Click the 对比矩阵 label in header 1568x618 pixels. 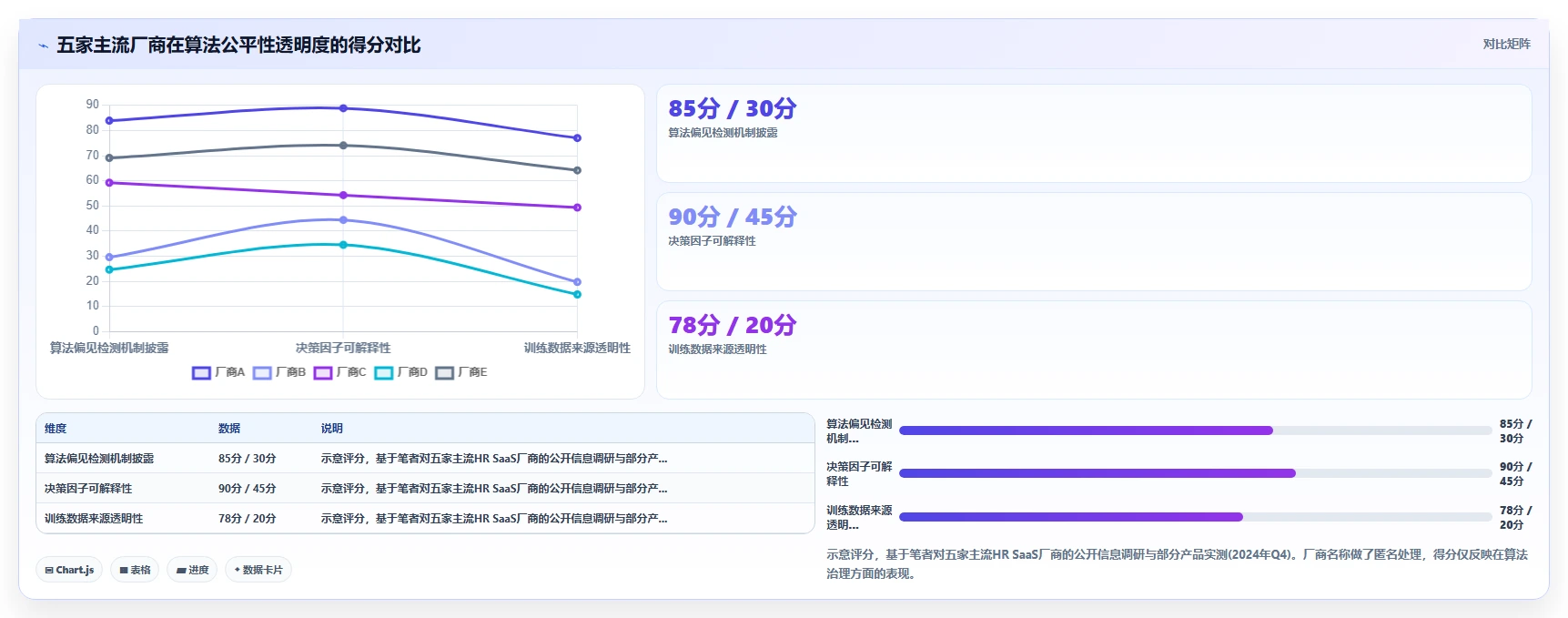pyautogui.click(x=1506, y=44)
